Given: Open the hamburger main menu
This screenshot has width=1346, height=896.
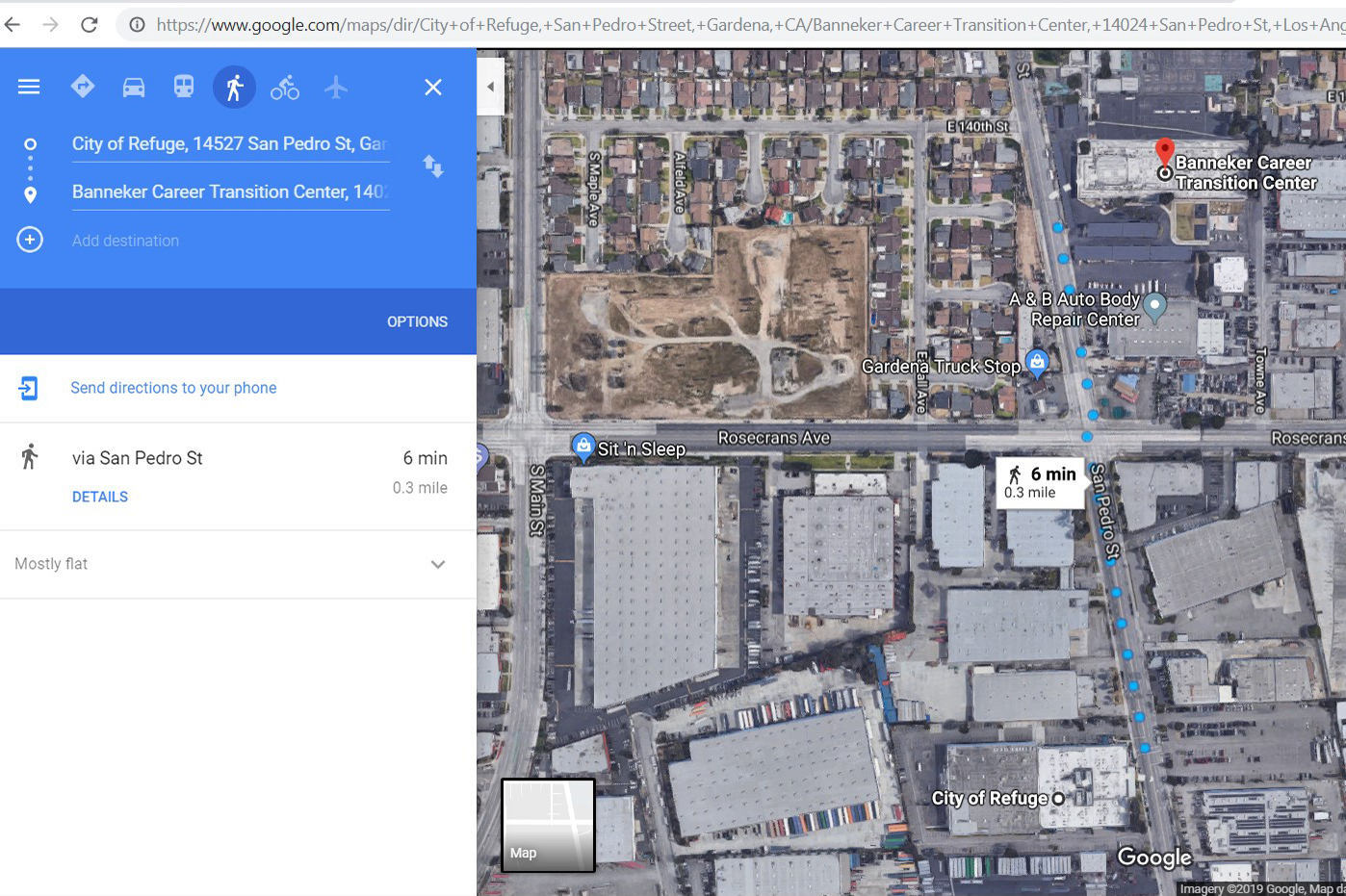Looking at the screenshot, I should pyautogui.click(x=29, y=87).
